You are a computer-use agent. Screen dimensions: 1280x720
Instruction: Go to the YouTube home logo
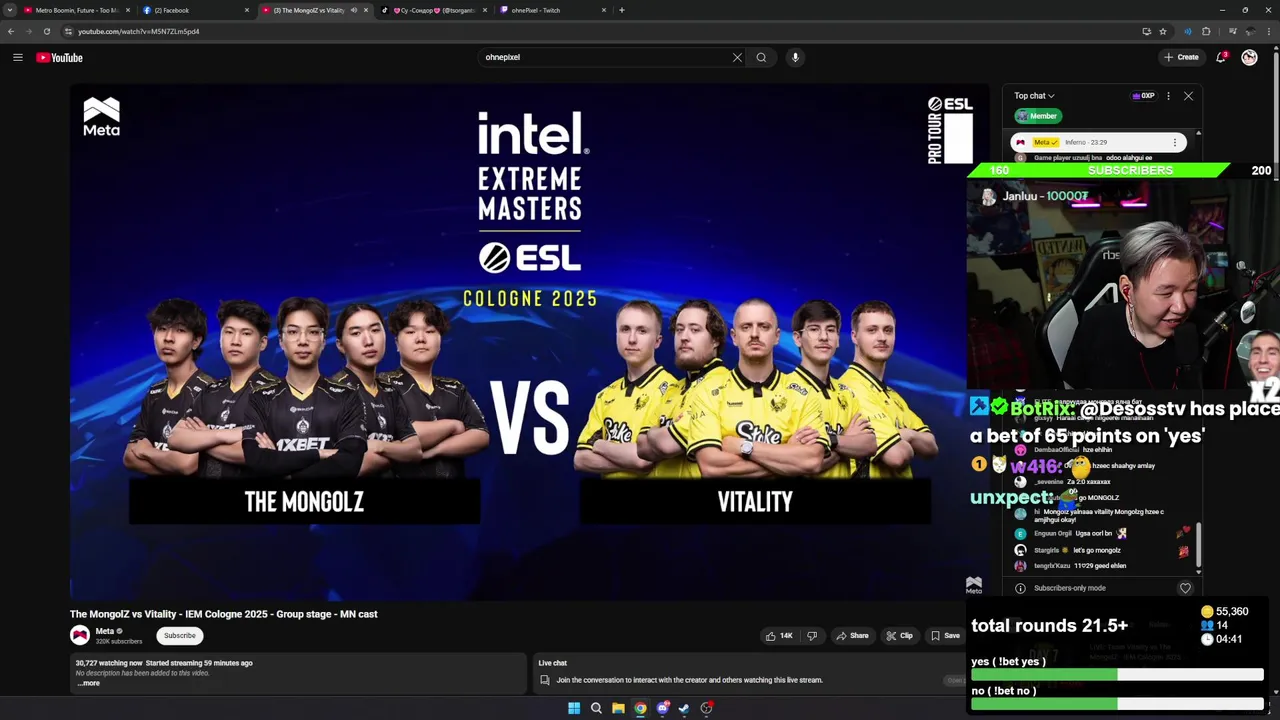coord(59,57)
